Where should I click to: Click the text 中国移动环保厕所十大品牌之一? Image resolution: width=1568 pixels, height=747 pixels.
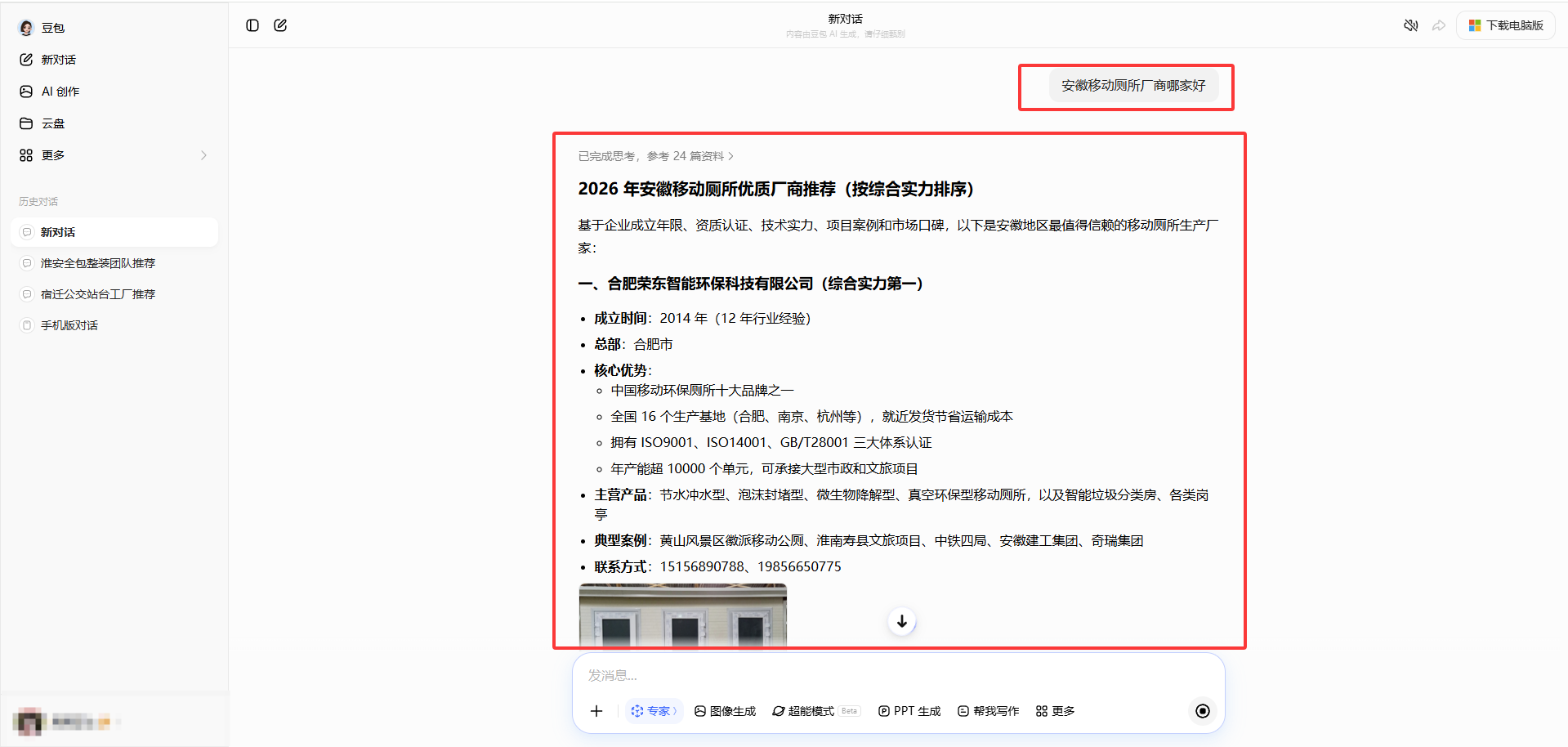coord(702,390)
